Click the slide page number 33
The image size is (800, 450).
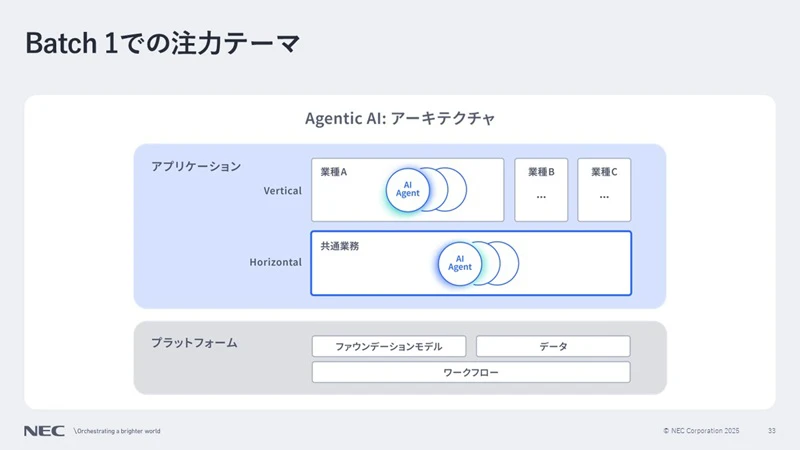(772, 431)
